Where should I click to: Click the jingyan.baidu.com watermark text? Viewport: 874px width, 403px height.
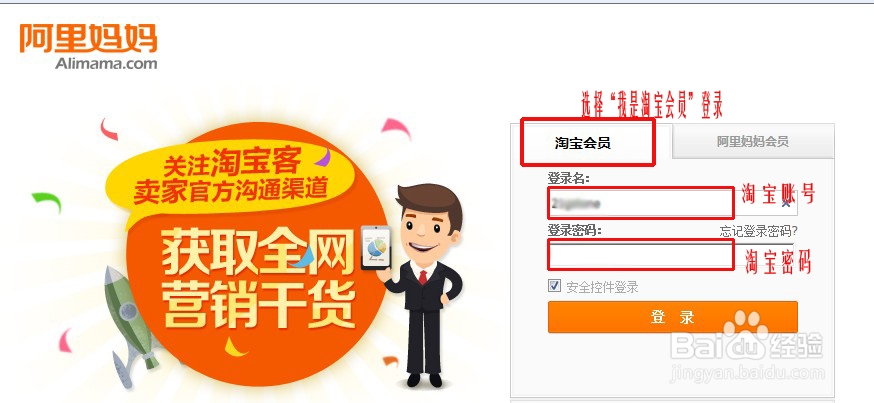coord(746,371)
